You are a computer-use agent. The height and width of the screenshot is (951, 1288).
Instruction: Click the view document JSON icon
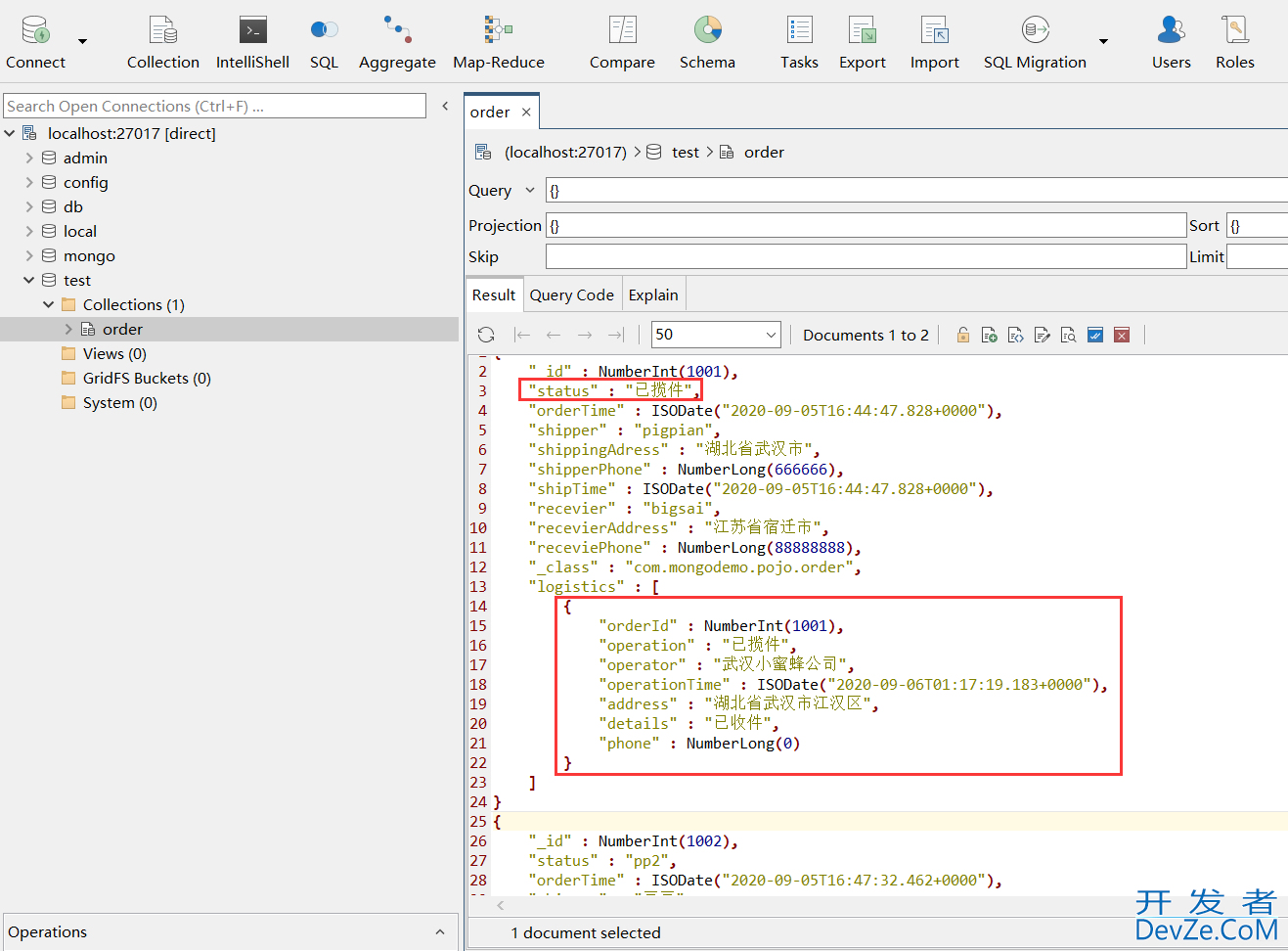(1016, 335)
